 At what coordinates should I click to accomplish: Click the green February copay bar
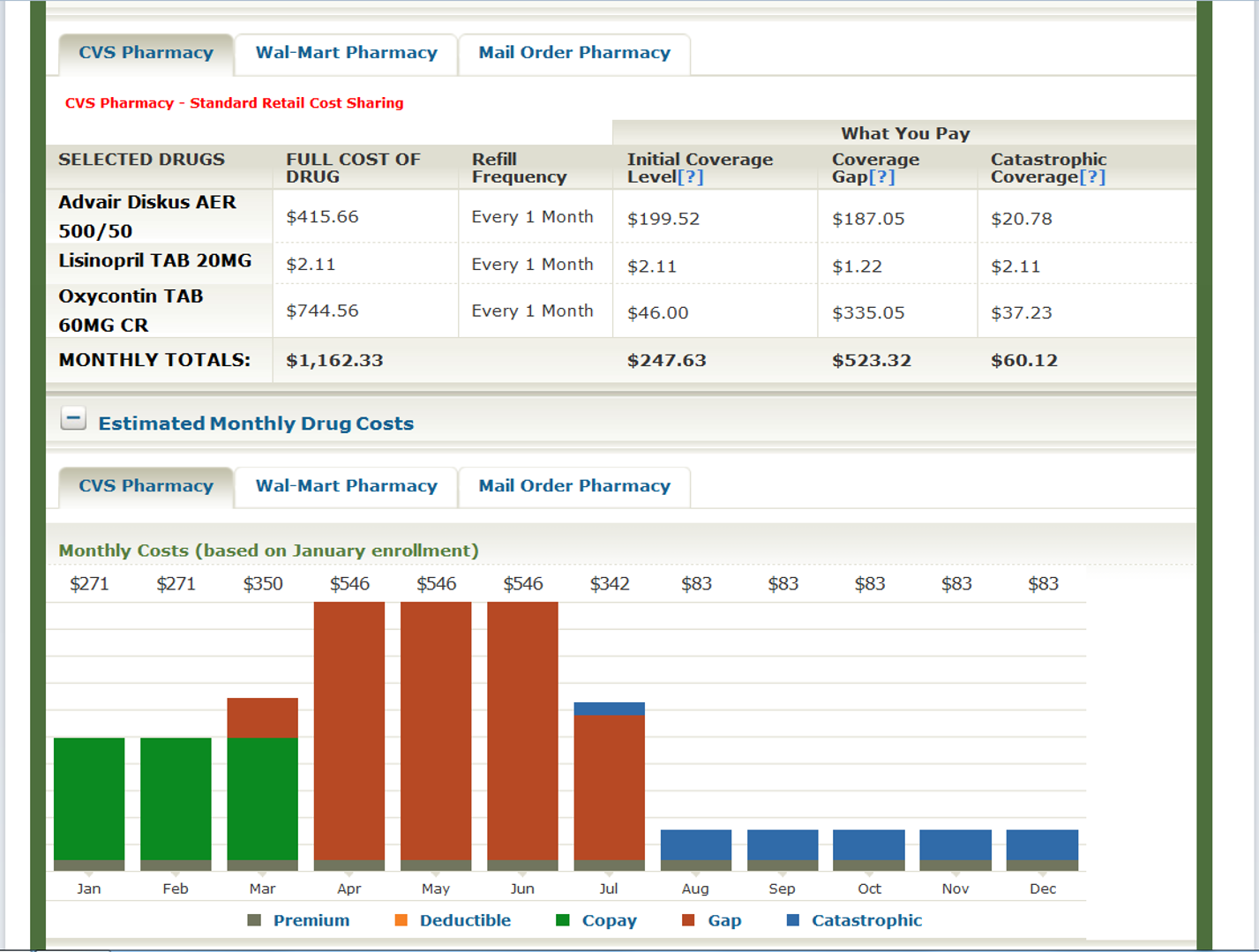[176, 798]
